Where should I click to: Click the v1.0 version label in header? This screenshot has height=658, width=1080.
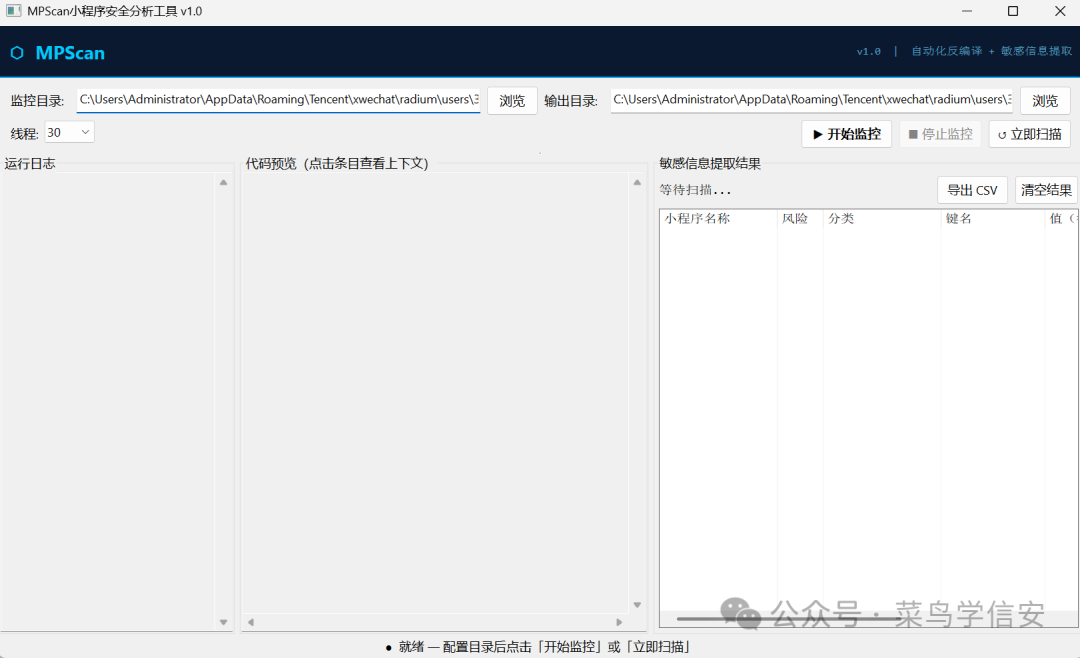click(x=869, y=51)
